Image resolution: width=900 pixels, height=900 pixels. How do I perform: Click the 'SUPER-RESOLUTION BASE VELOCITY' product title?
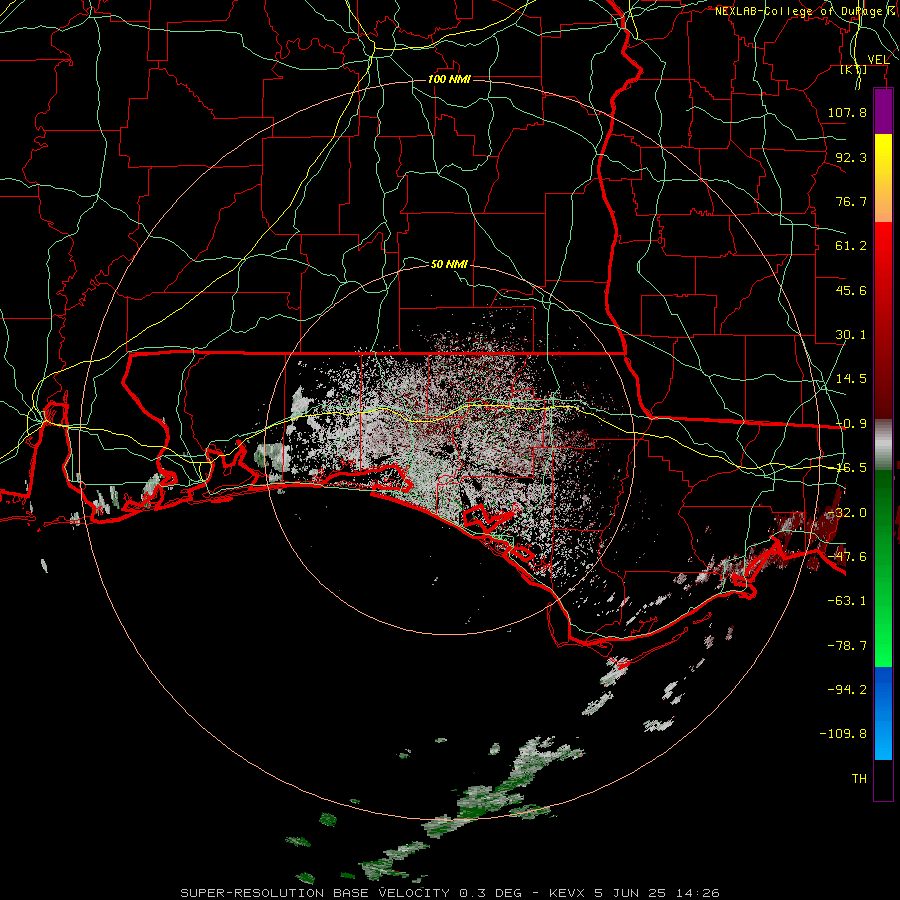[x=315, y=893]
